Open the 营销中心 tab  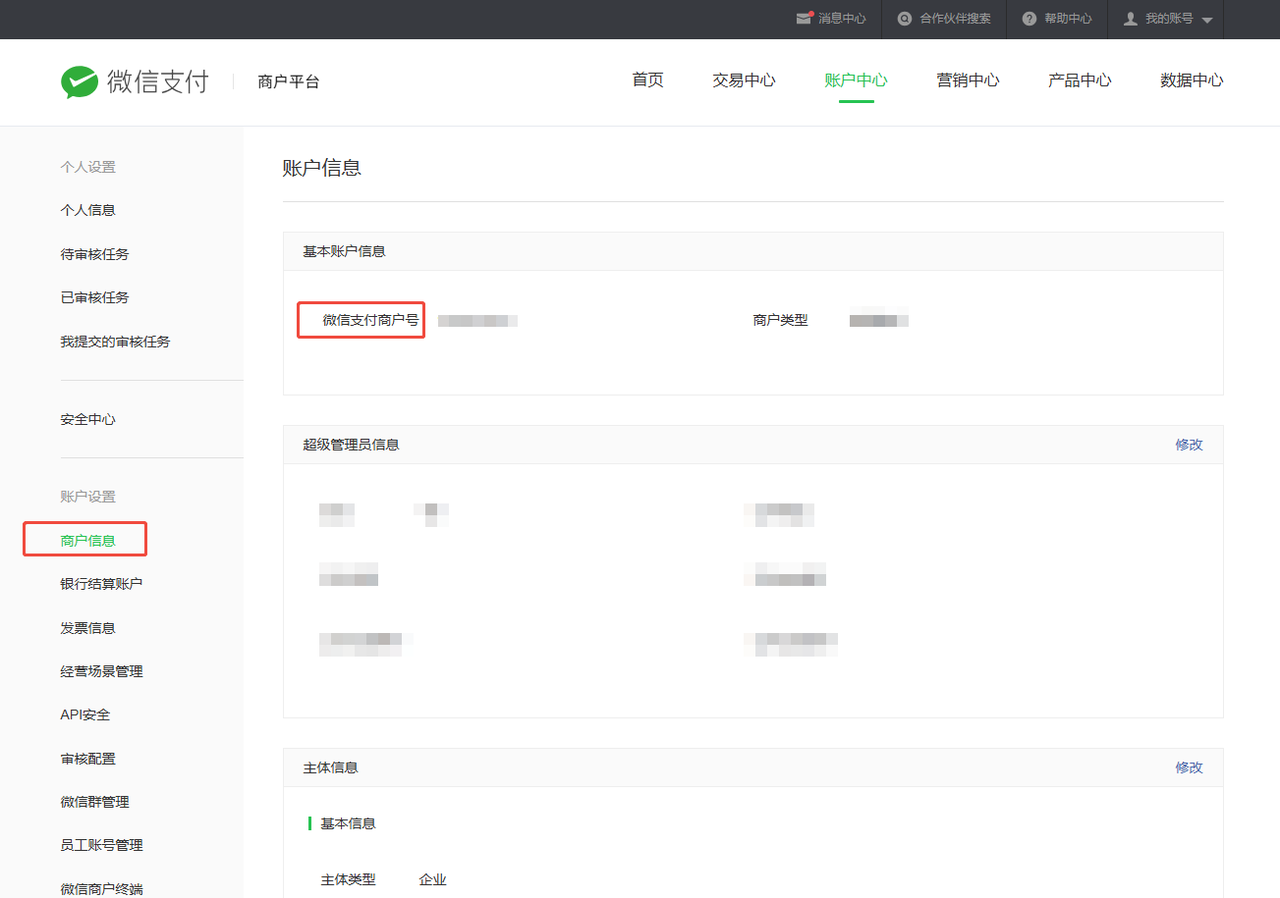[967, 81]
